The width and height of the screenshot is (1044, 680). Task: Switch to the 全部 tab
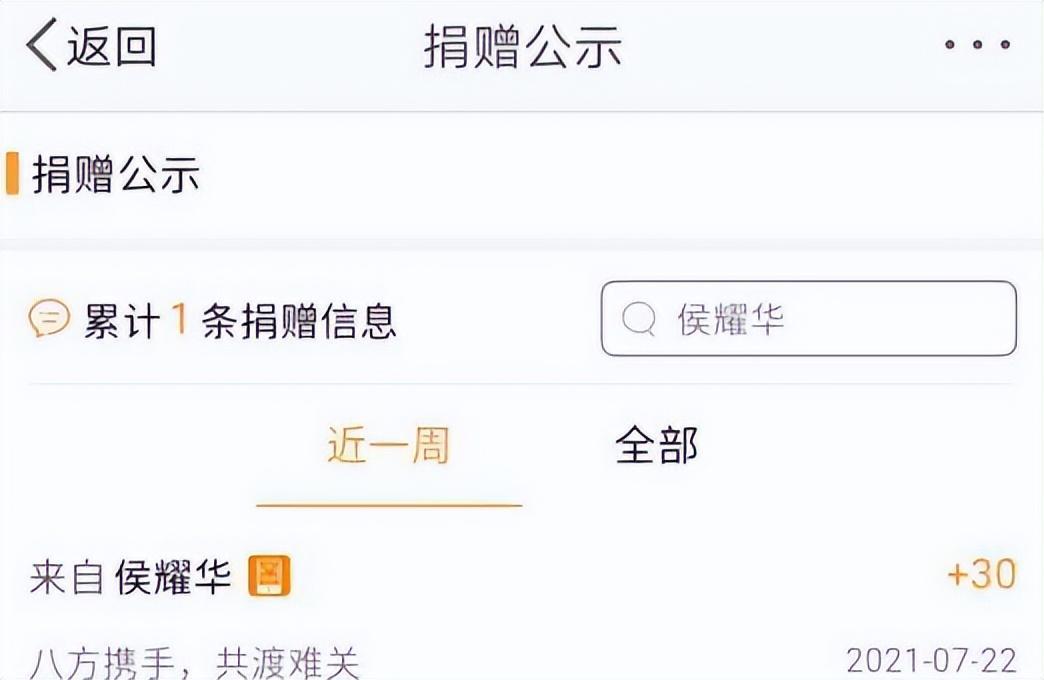[656, 445]
